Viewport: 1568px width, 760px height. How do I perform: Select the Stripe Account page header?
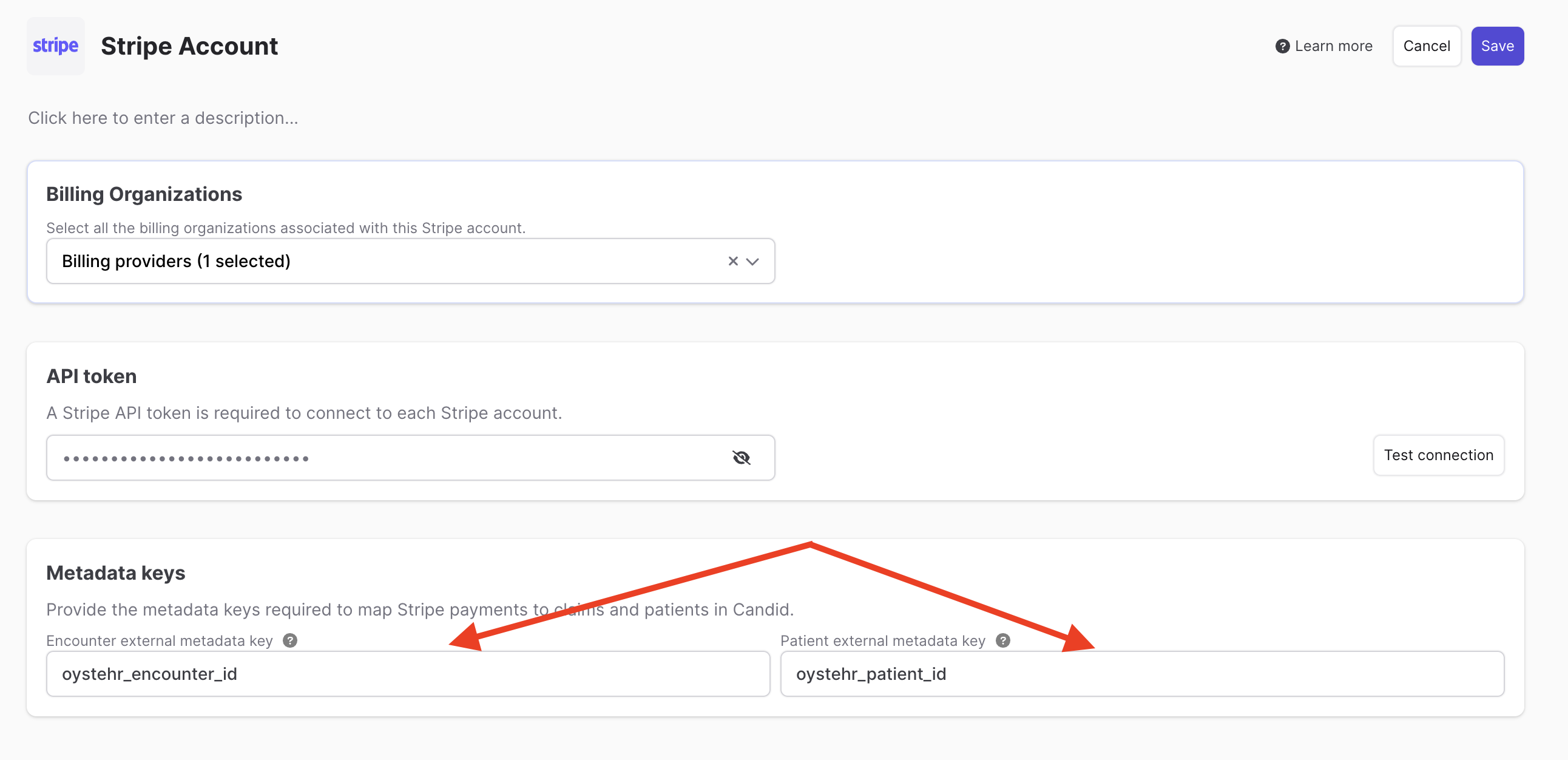pos(189,46)
